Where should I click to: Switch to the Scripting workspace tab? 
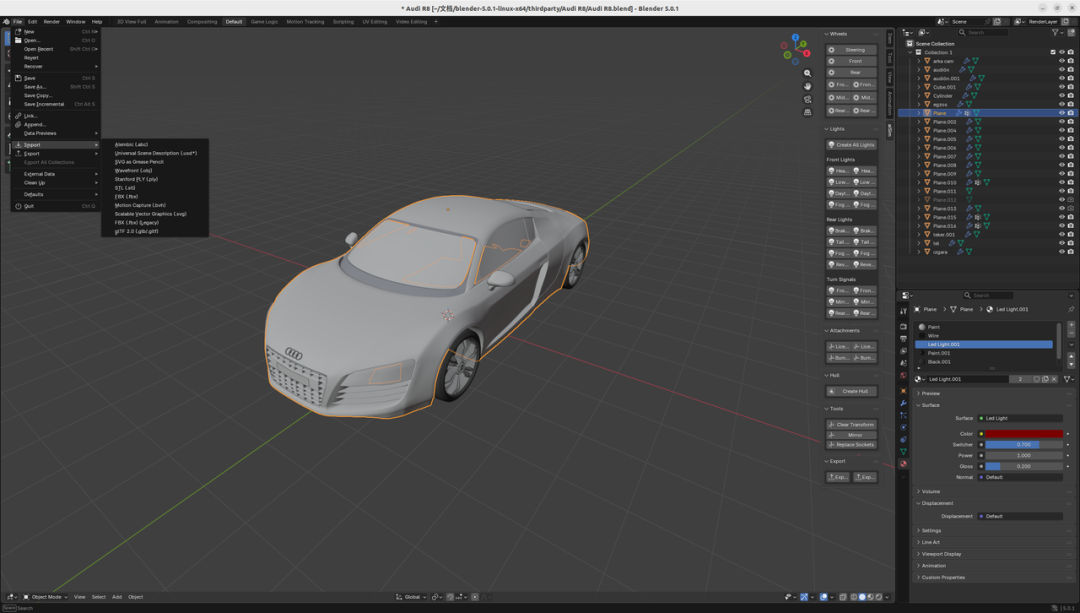343,21
